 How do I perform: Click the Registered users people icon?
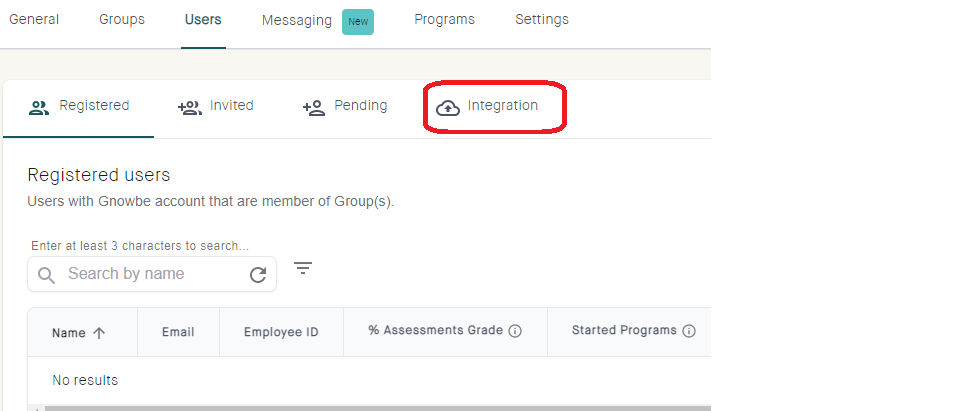pyautogui.click(x=39, y=108)
